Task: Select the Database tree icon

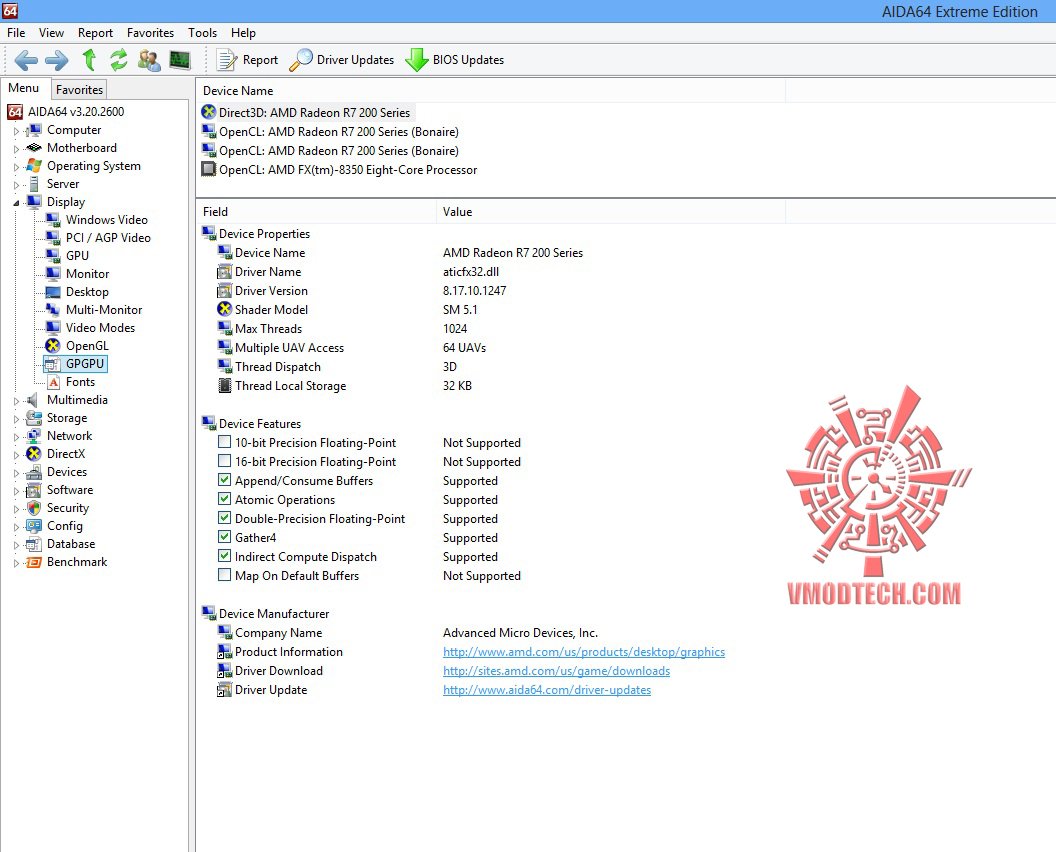Action: click(x=34, y=544)
